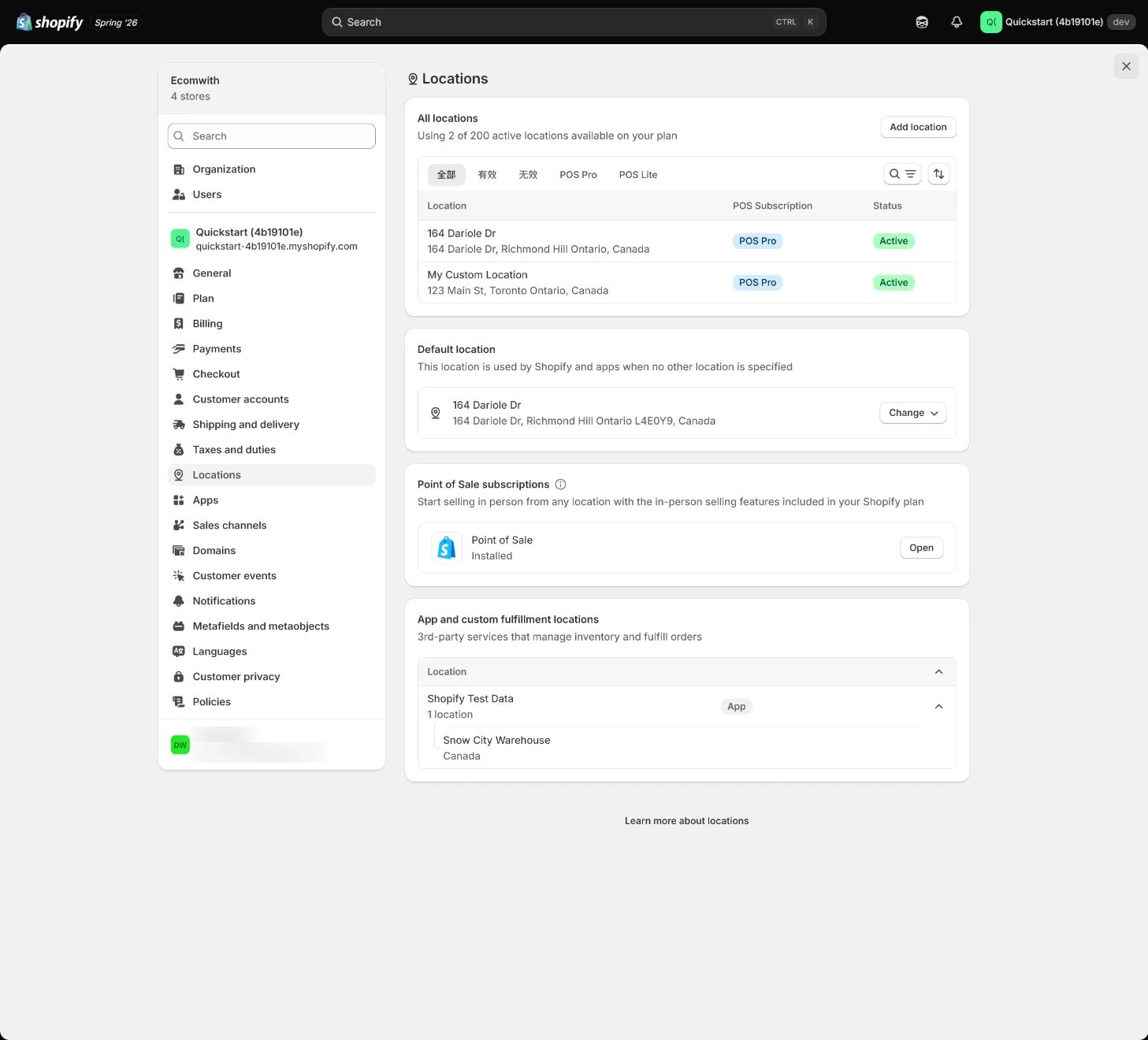Click the Billing icon in sidebar
The height and width of the screenshot is (1040, 1148).
click(x=179, y=324)
